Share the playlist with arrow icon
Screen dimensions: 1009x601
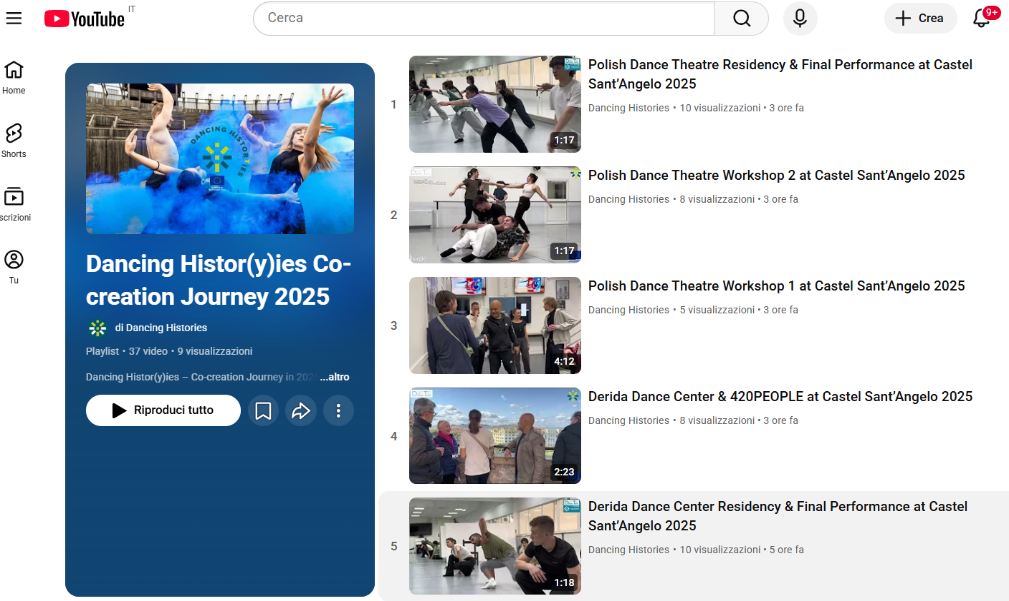click(x=300, y=410)
